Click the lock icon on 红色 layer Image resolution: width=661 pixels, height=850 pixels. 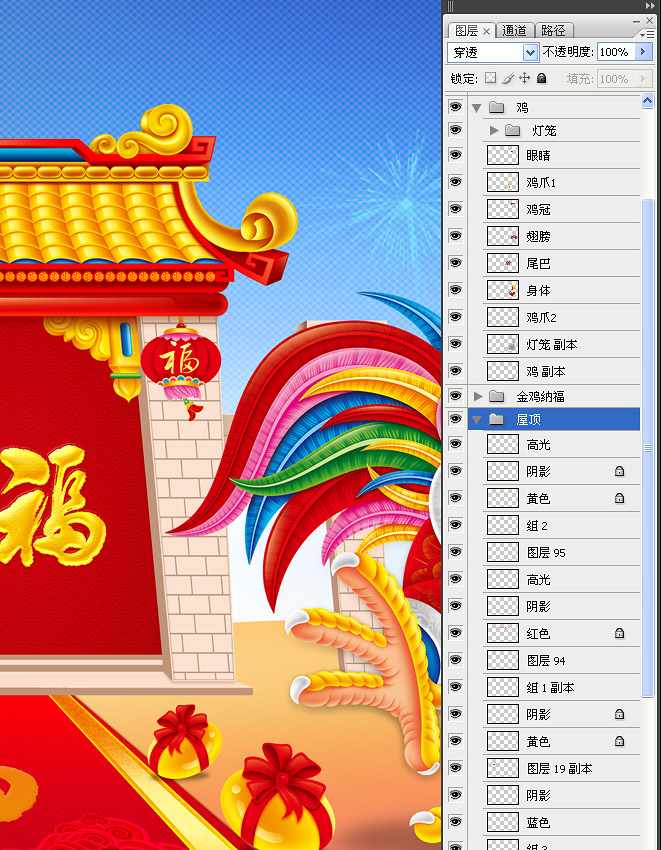[x=619, y=633]
